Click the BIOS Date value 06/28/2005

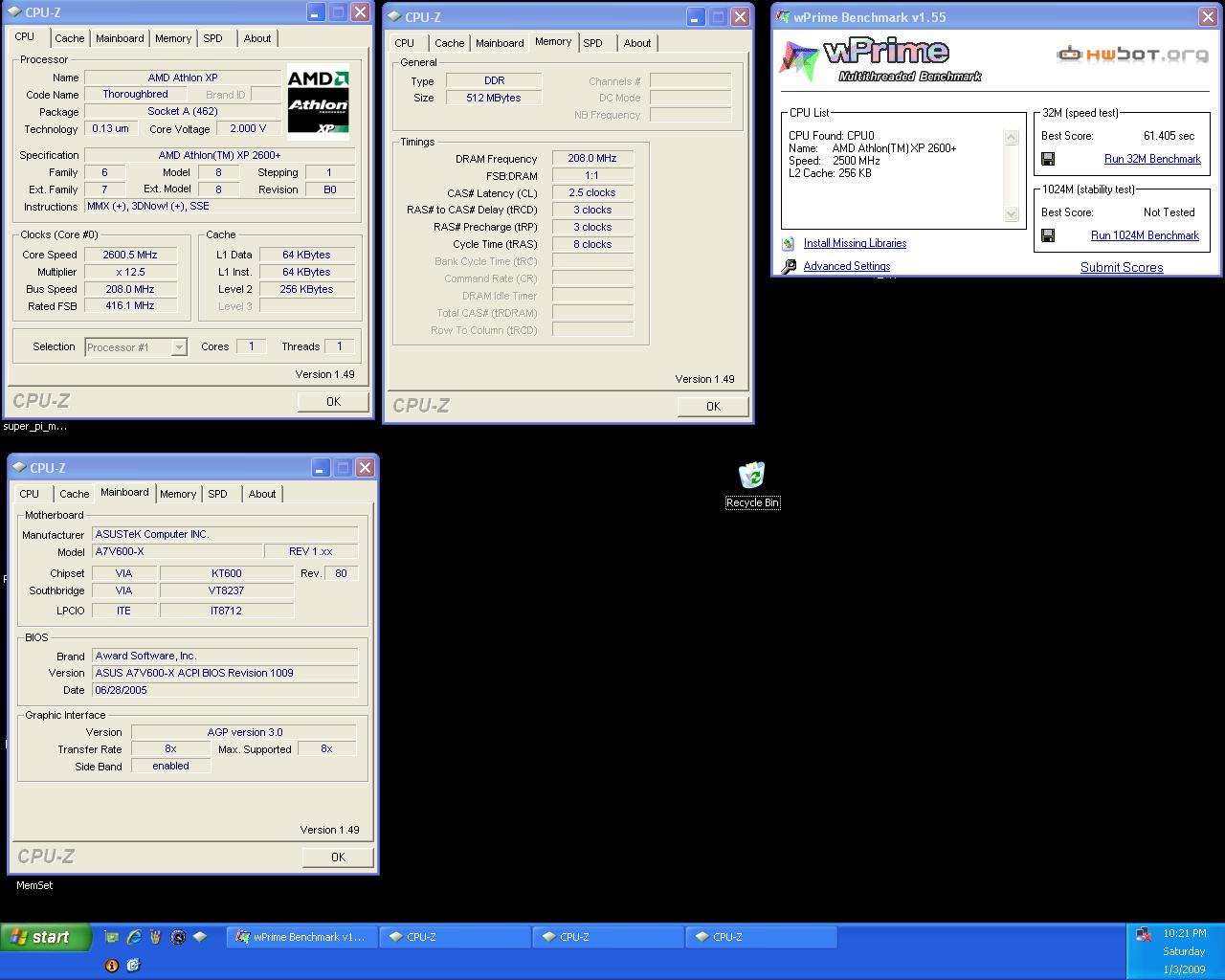point(225,690)
